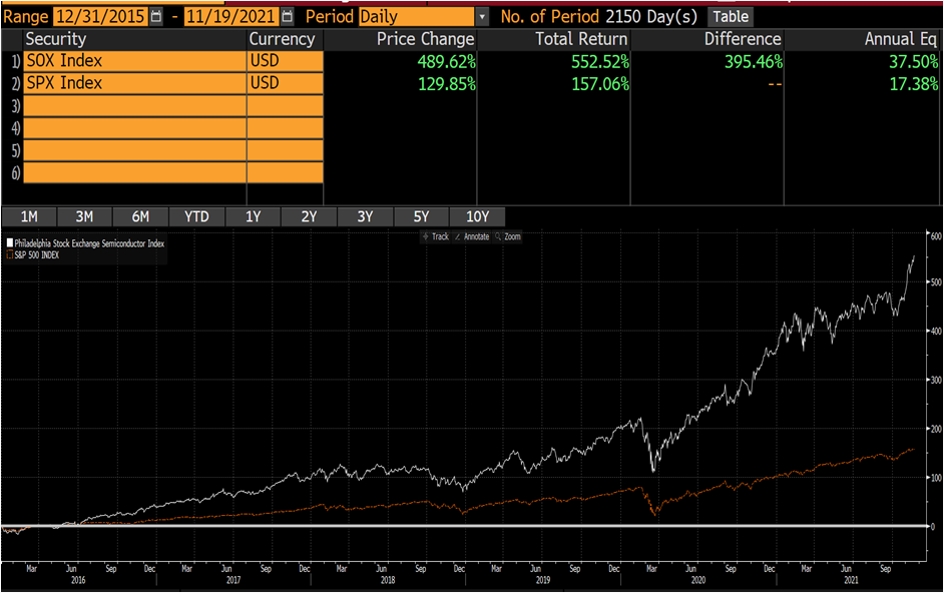Click empty security field in row 6

pyautogui.click(x=134, y=172)
